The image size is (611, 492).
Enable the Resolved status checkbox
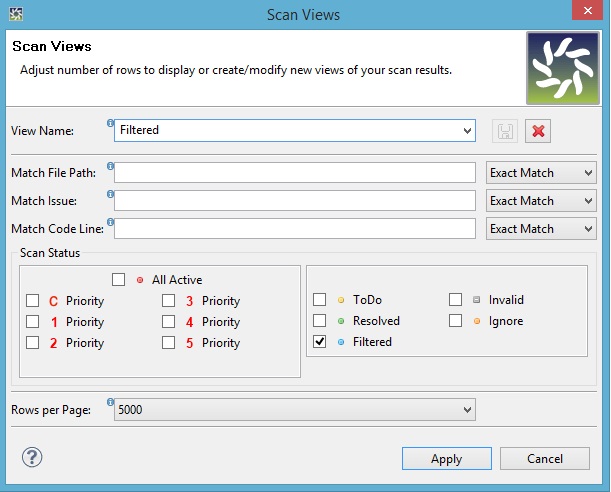coord(320,321)
